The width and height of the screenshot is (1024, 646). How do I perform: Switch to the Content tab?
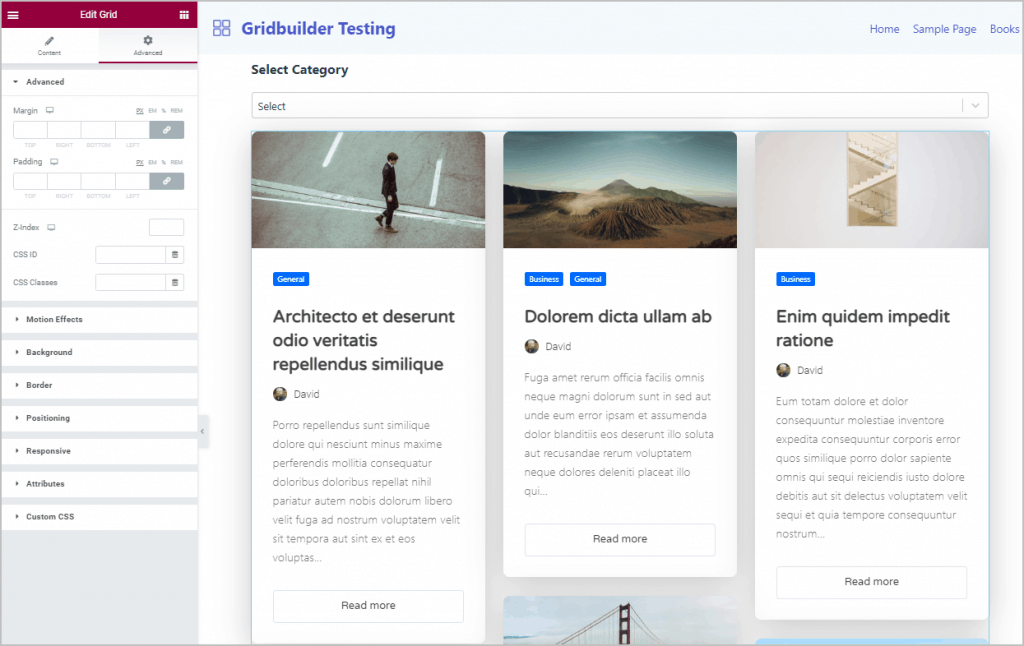pos(49,46)
